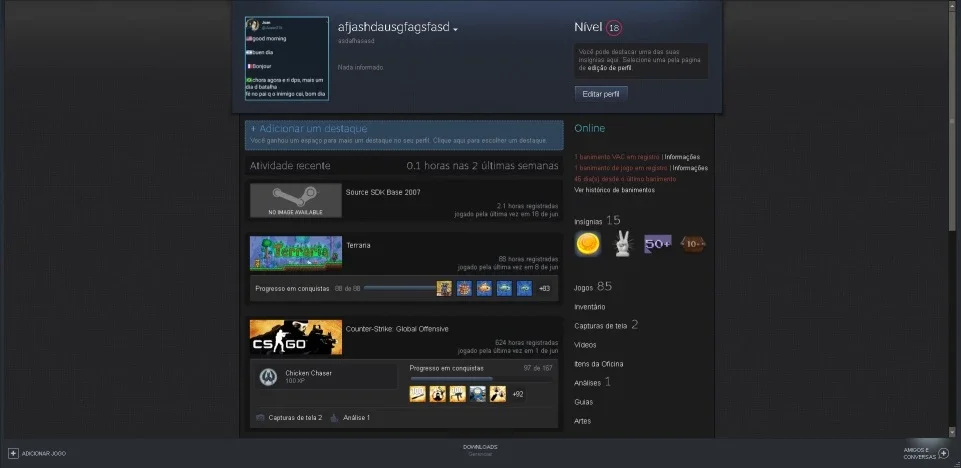Show the +83 more Terraria achievements
The height and width of the screenshot is (468, 961).
(544, 289)
